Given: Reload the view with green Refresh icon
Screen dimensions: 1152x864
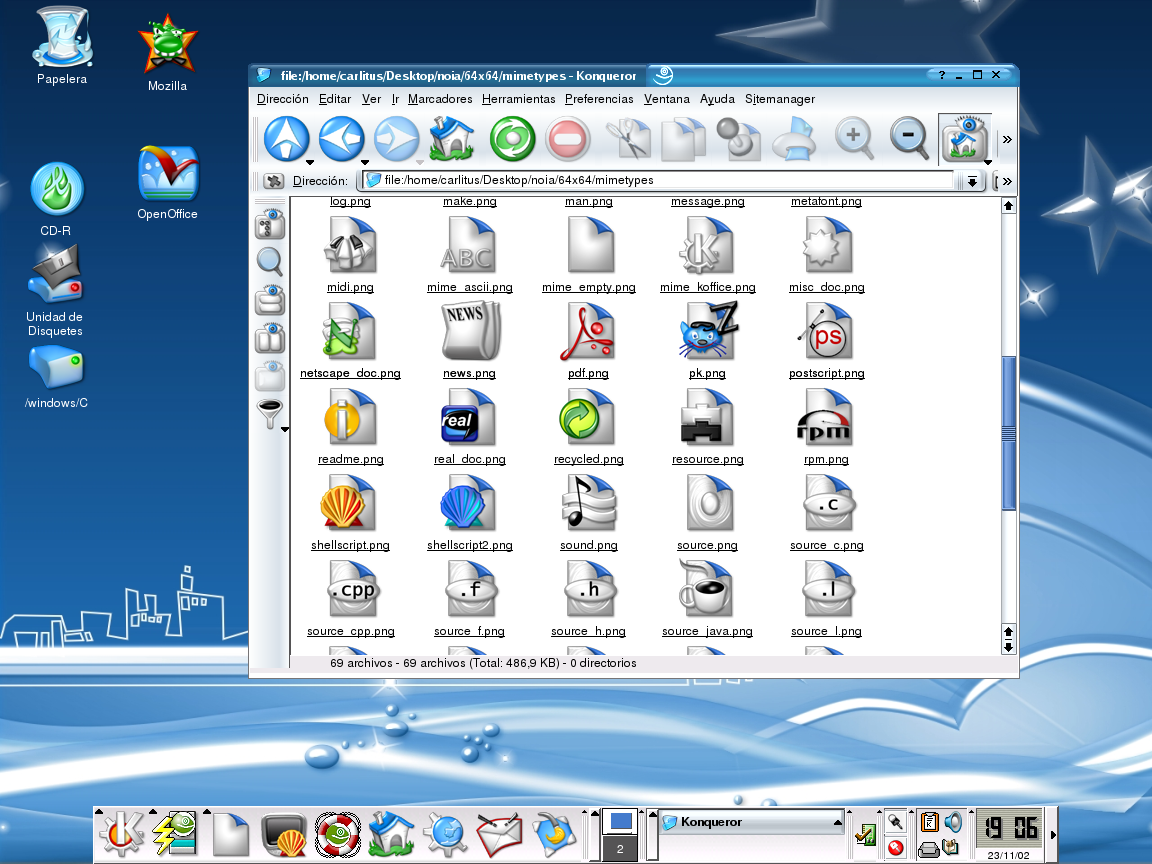Looking at the screenshot, I should pyautogui.click(x=512, y=138).
